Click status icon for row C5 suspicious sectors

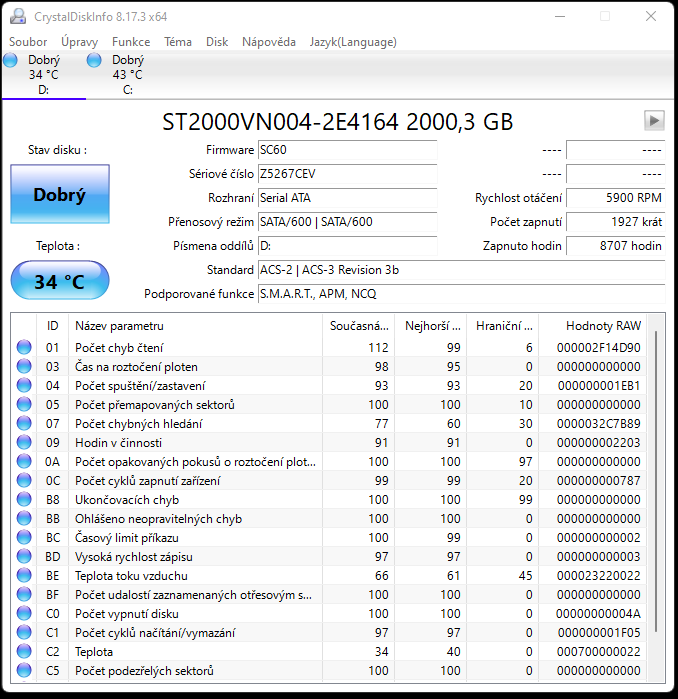(24, 671)
